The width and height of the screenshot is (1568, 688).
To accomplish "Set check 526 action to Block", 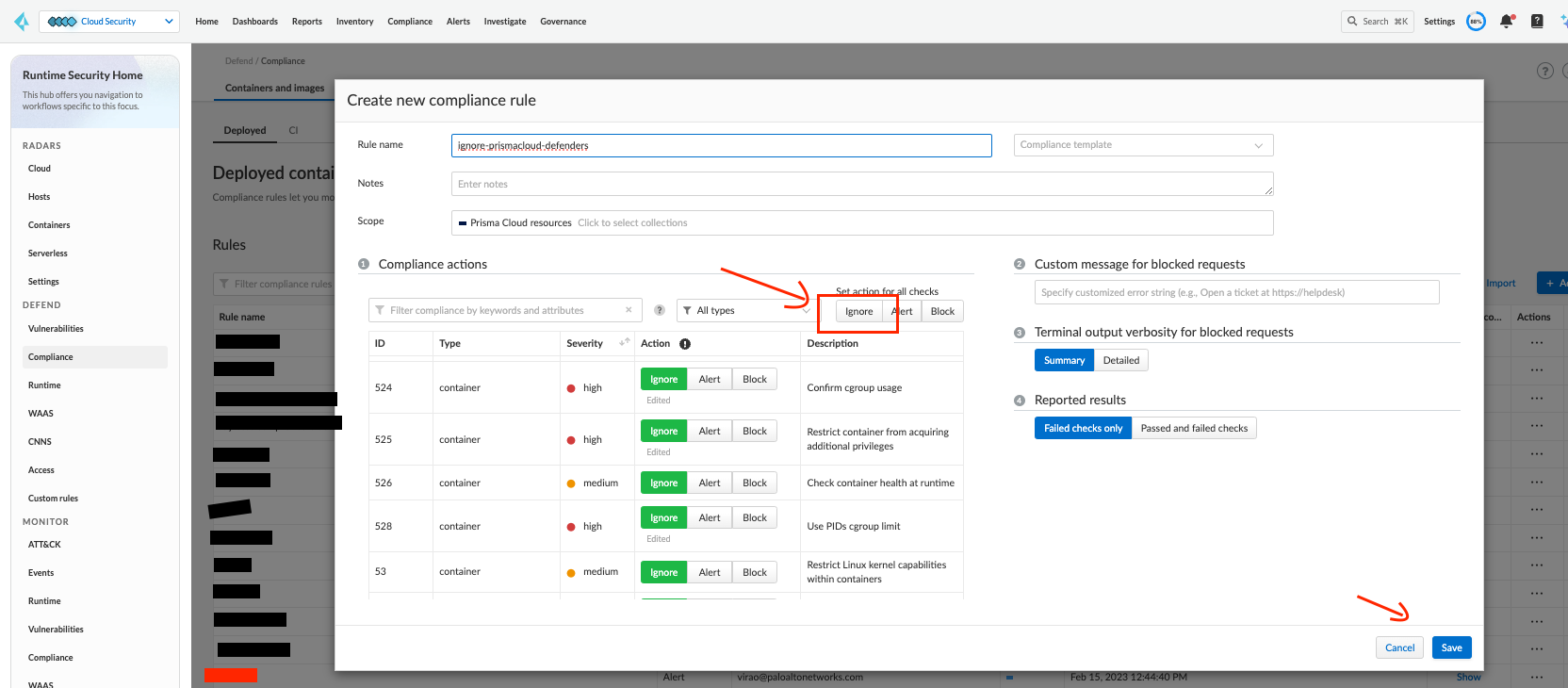I will pyautogui.click(x=755, y=483).
